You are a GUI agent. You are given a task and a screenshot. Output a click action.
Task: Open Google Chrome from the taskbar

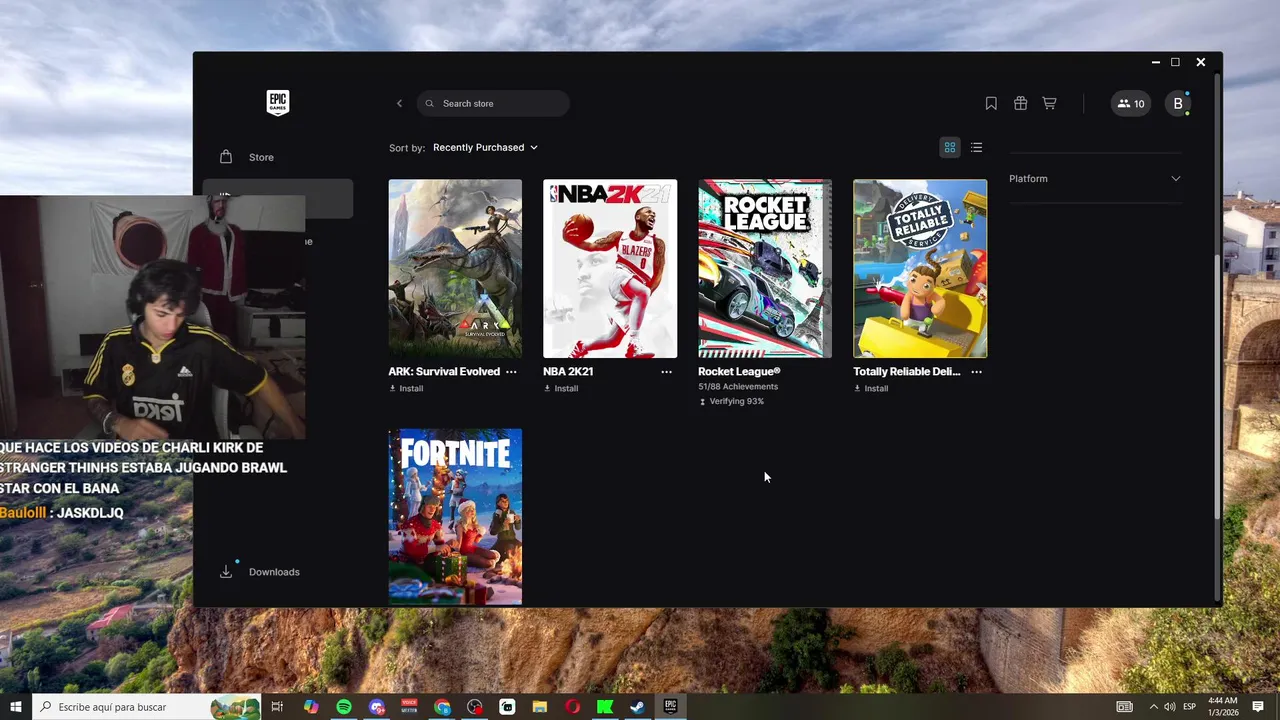pos(442,707)
